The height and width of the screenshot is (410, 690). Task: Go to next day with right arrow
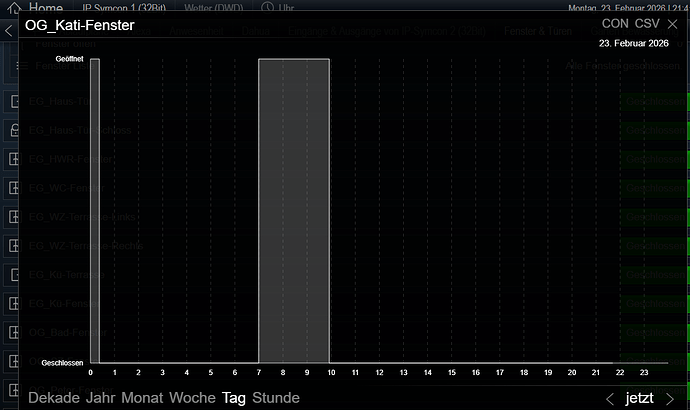(670, 399)
